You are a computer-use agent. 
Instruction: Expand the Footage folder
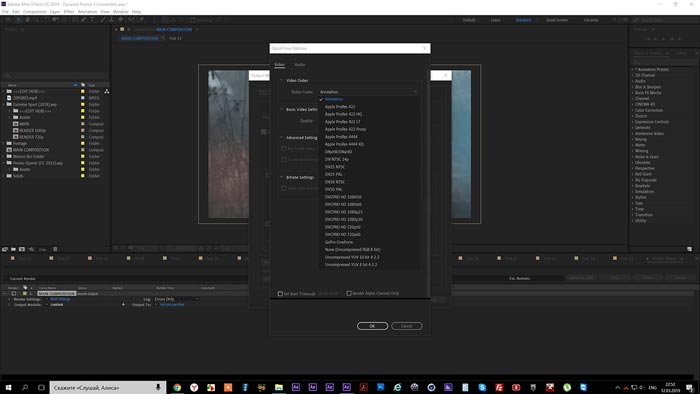[x=4, y=144]
